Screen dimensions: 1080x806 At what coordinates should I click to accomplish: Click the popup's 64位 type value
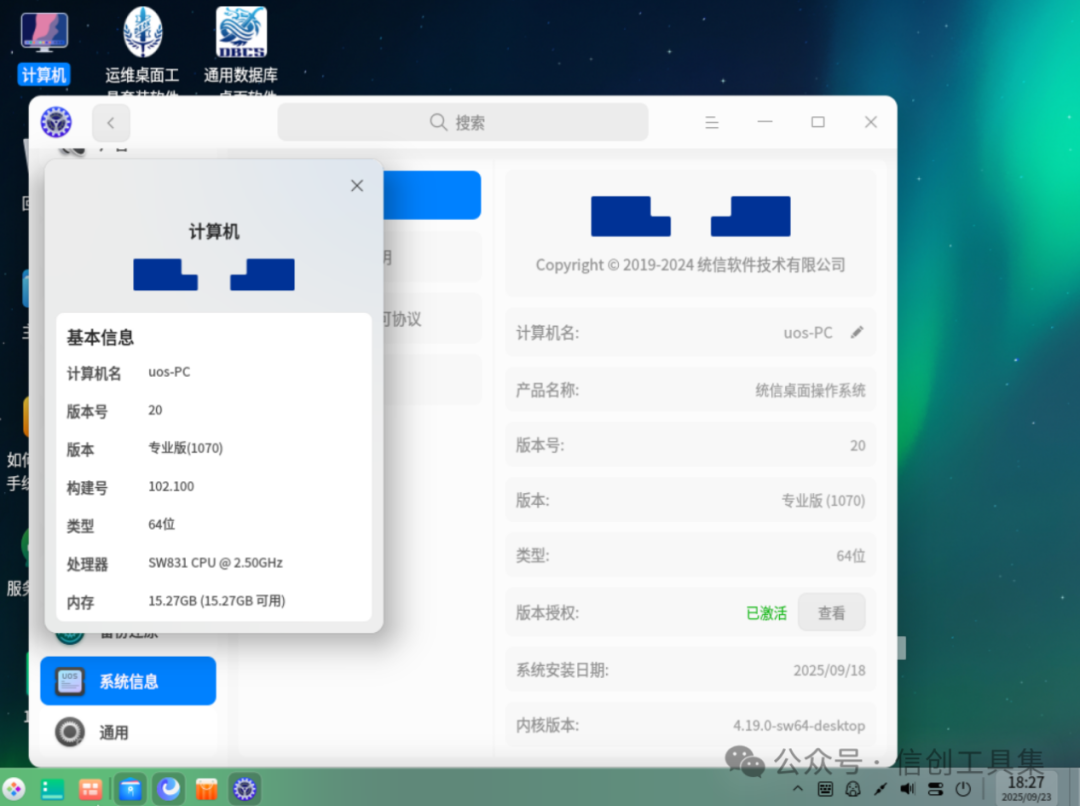tap(161, 525)
